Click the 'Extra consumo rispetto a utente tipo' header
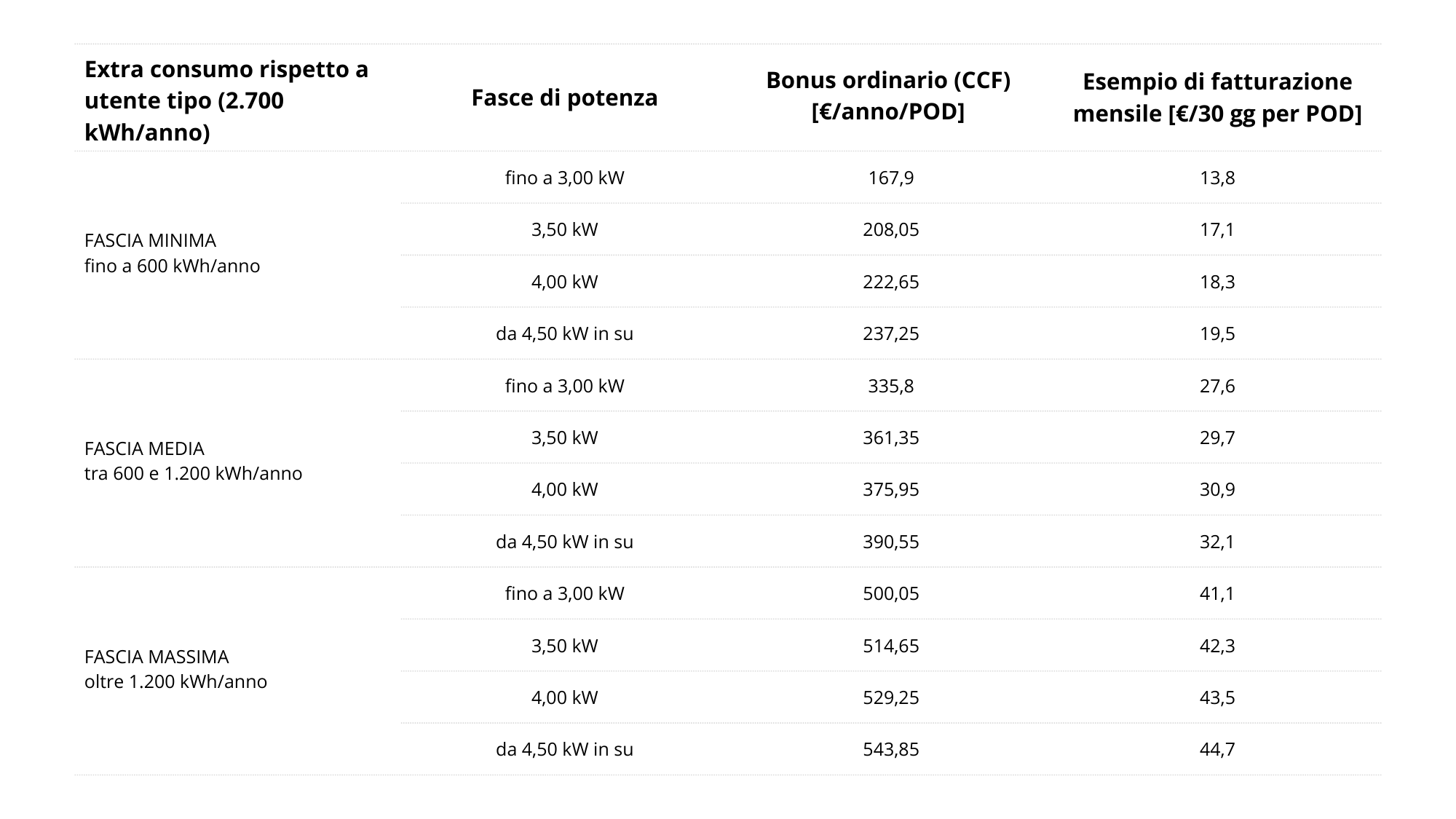This screenshot has height=819, width=1456. [226, 100]
